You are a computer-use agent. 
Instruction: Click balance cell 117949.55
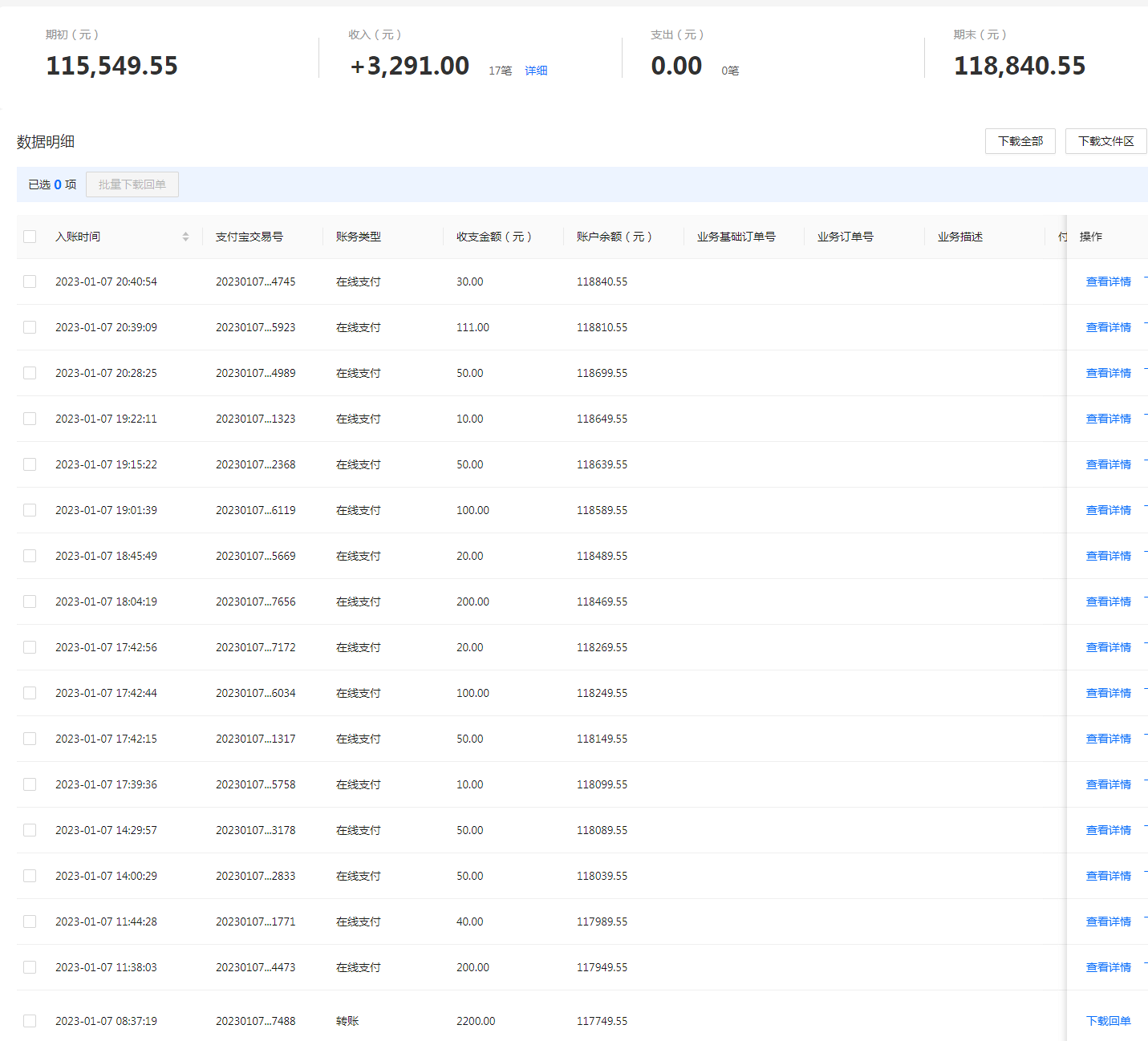[602, 967]
